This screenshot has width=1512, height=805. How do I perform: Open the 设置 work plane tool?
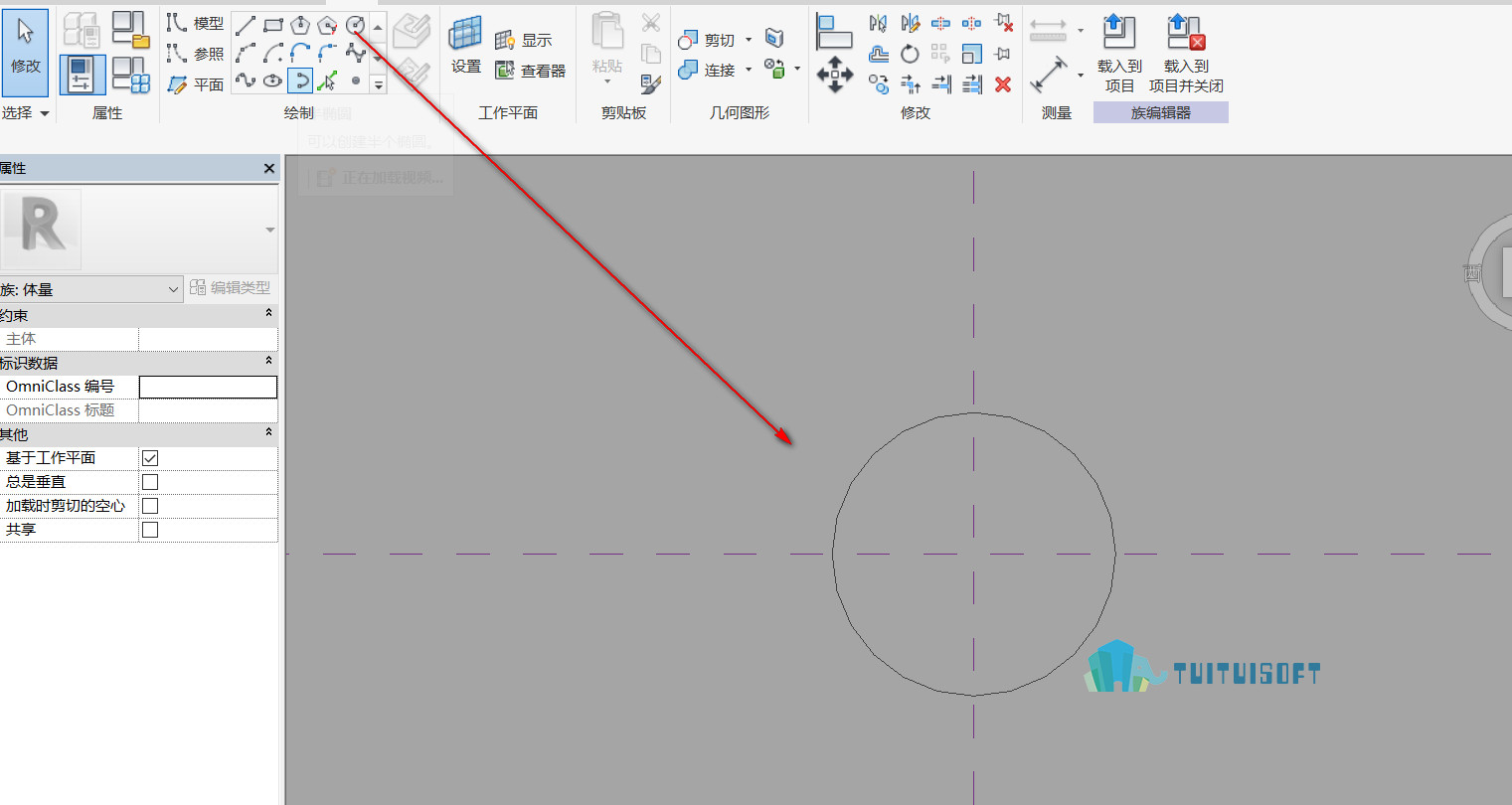pyautogui.click(x=465, y=45)
